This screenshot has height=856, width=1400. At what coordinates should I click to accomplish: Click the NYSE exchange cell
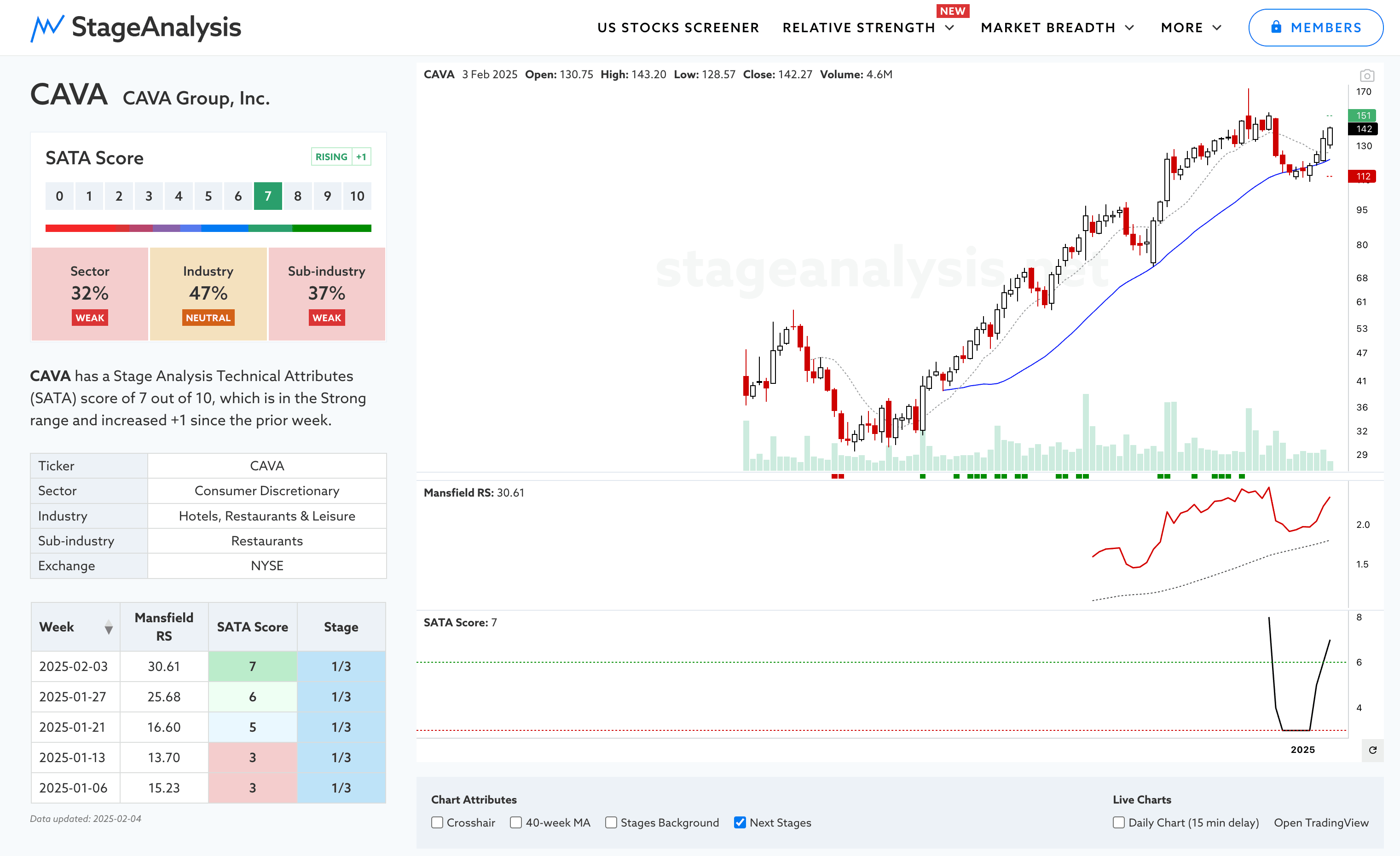(x=267, y=566)
